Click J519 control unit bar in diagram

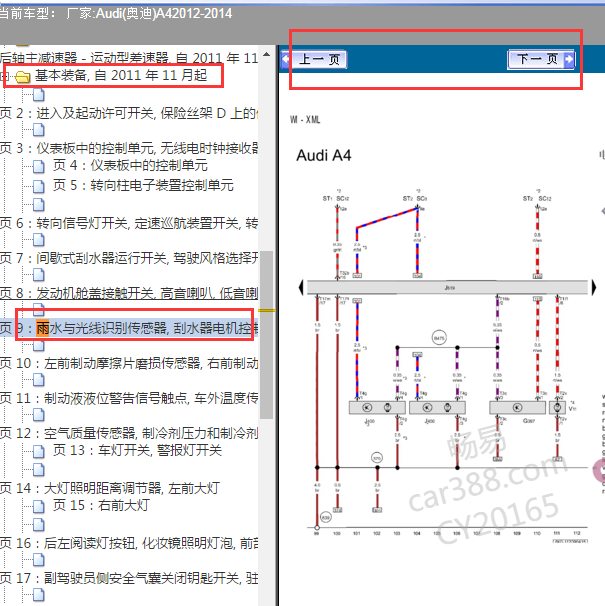[x=447, y=288]
